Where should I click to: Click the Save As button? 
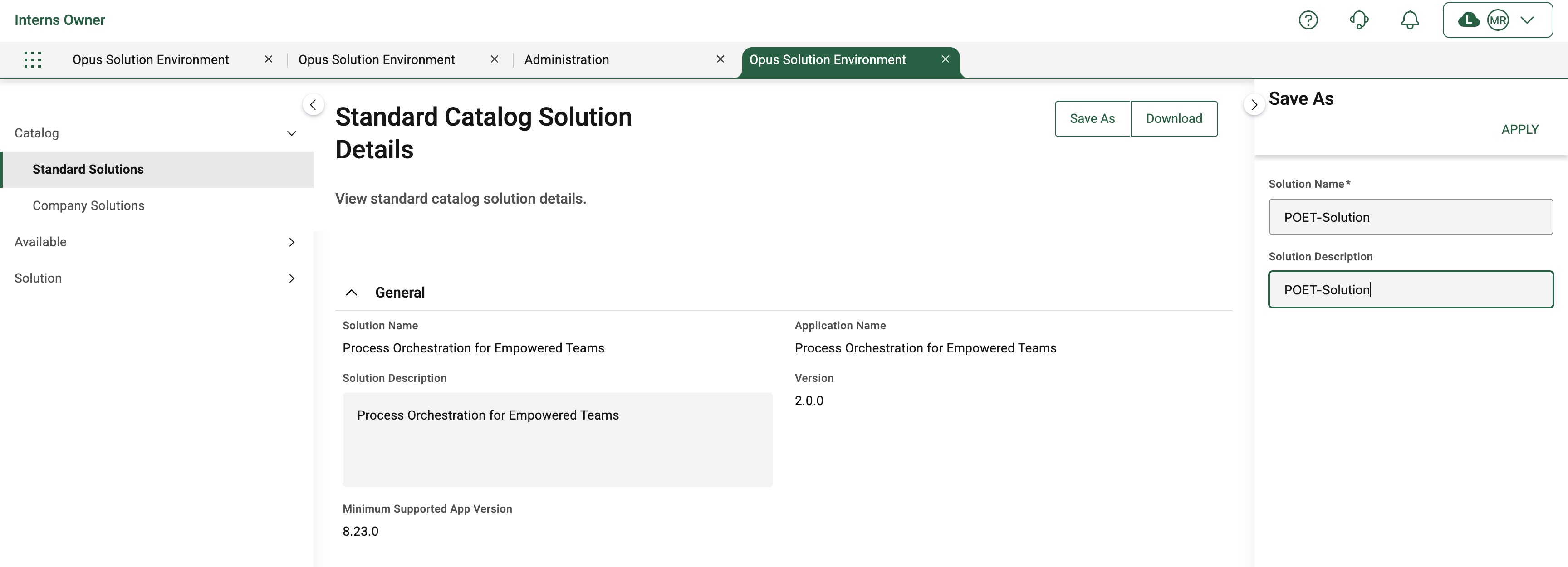coord(1092,119)
